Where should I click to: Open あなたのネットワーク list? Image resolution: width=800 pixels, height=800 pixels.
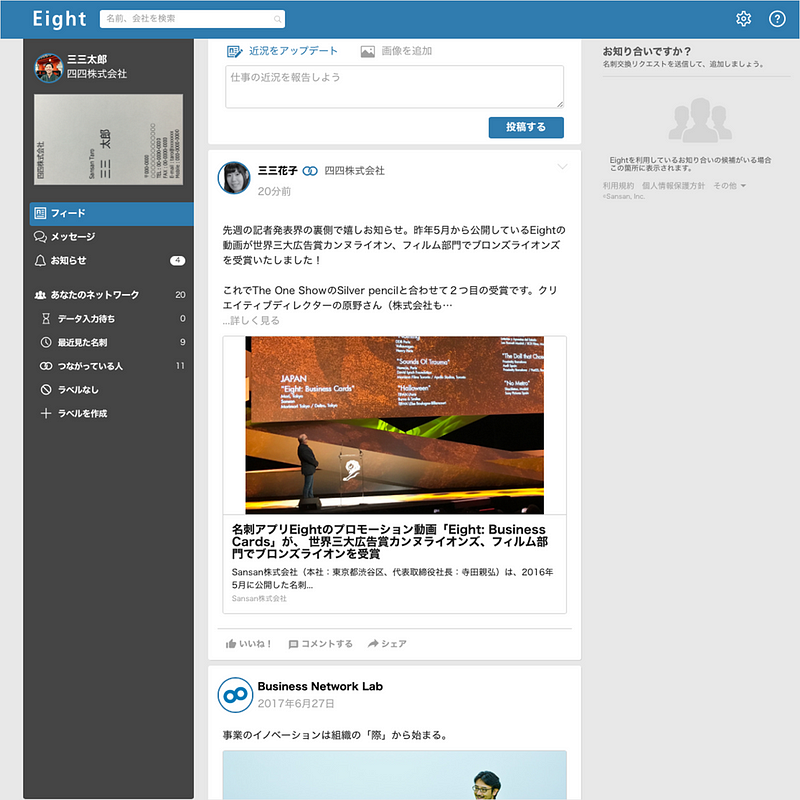(112, 295)
